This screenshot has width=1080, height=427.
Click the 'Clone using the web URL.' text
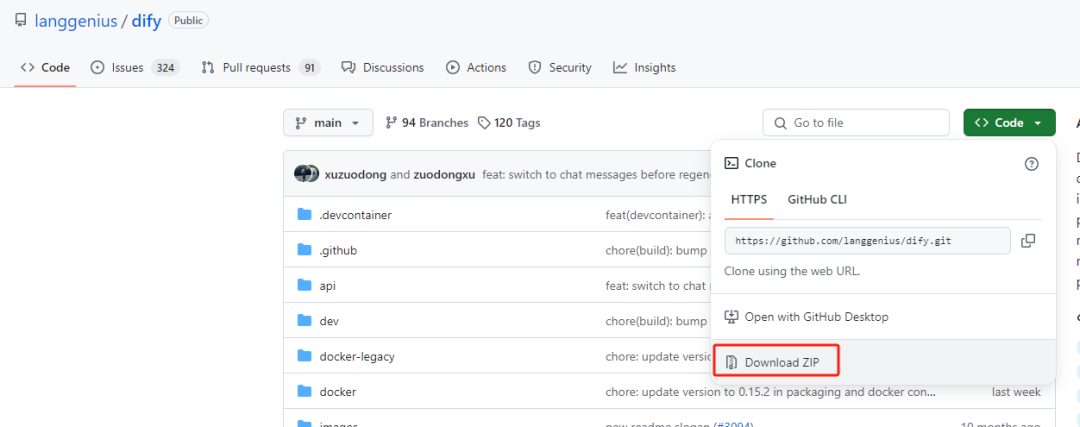(791, 271)
